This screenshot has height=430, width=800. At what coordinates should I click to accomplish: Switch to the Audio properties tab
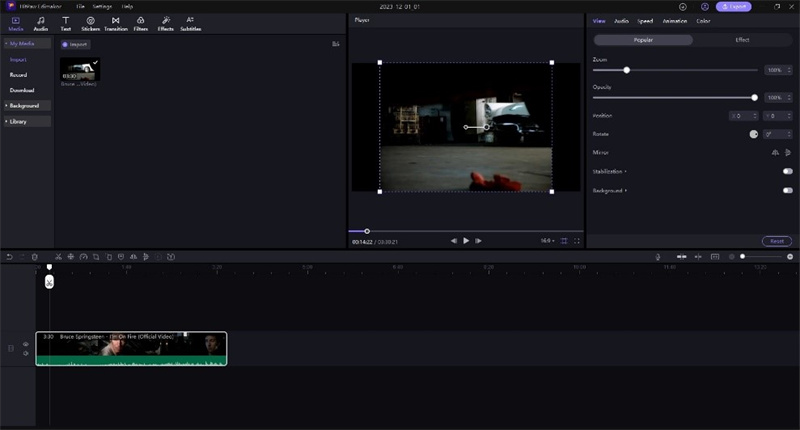click(621, 21)
